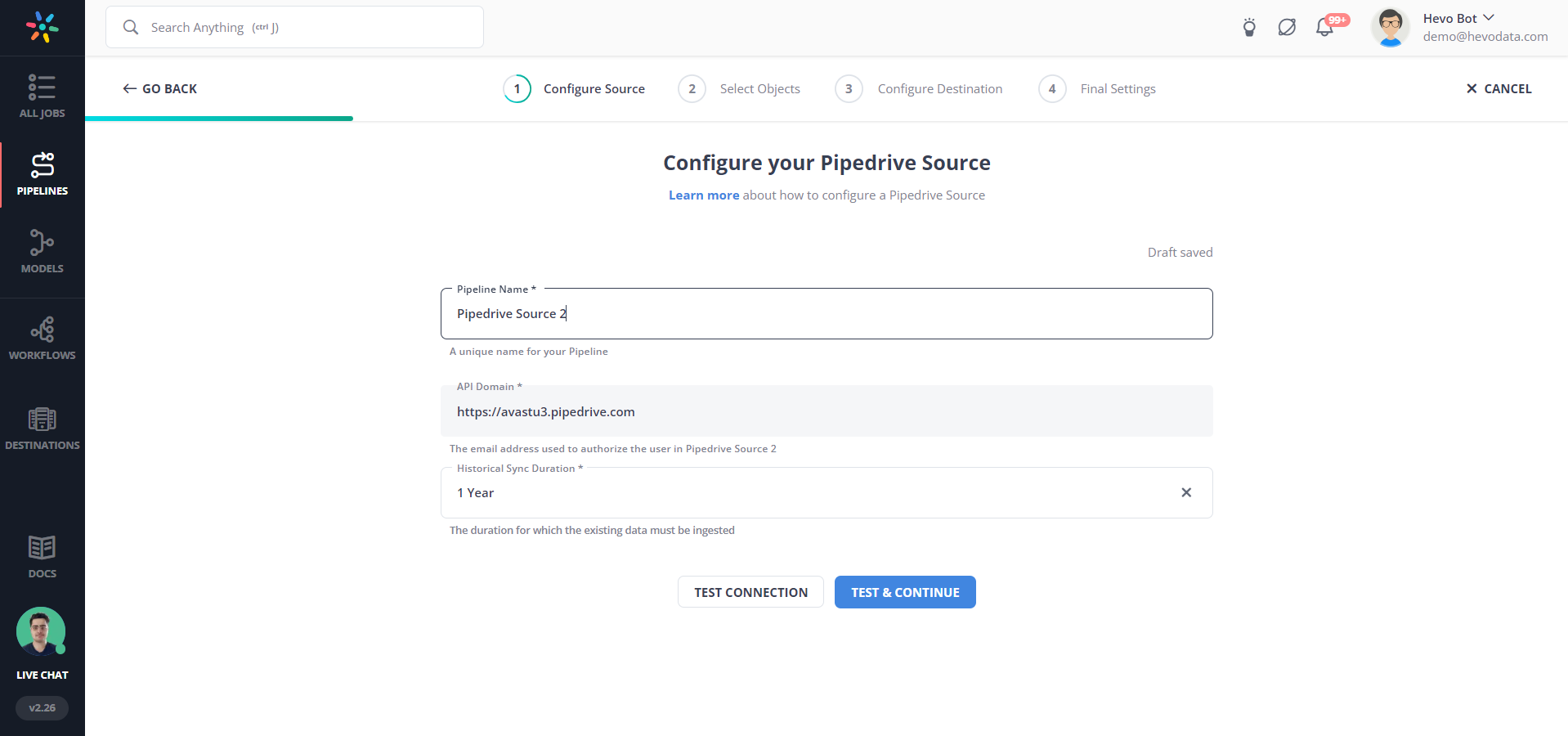Select step 1 Configure Source
This screenshot has width=1568, height=736.
coord(574,88)
